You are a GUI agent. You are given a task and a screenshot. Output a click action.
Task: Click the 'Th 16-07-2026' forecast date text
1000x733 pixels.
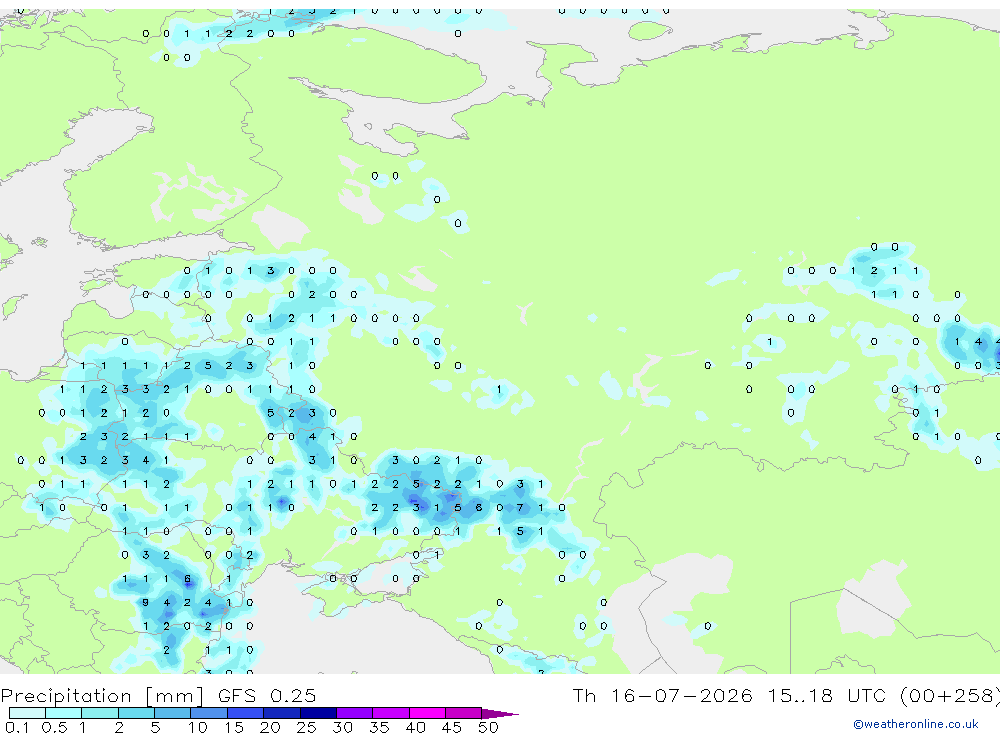(x=662, y=695)
